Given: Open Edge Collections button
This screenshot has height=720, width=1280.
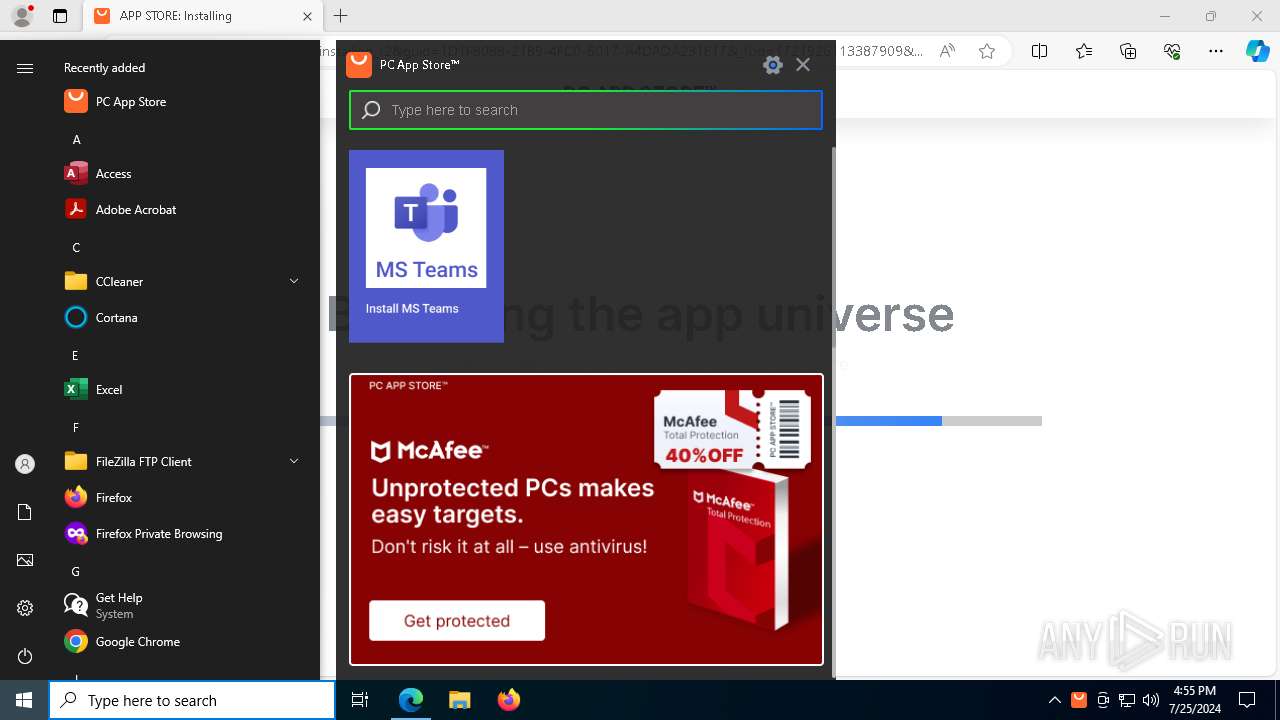Looking at the screenshot, I should tap(1128, 51).
